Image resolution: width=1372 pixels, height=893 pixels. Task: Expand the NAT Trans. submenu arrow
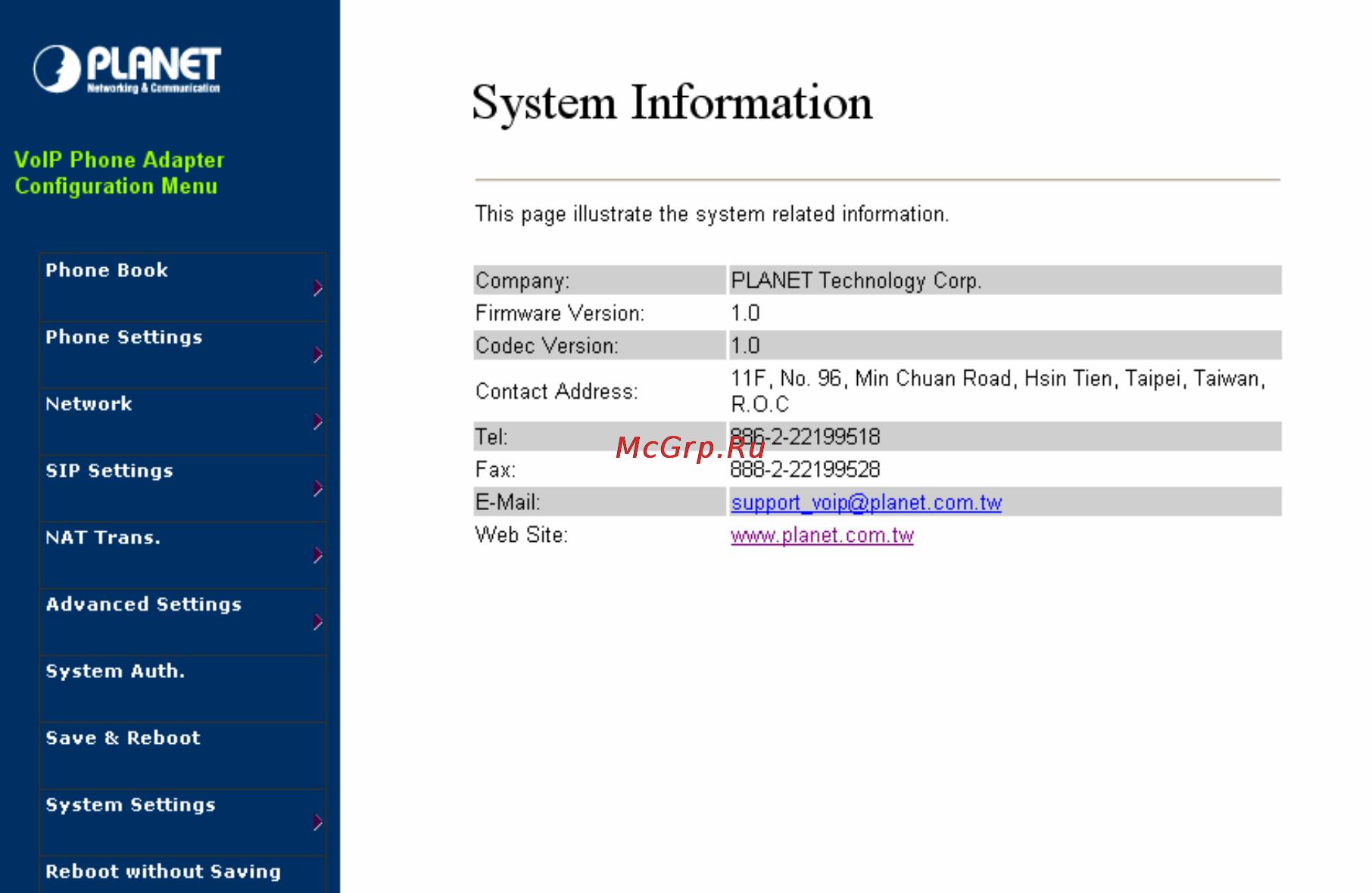pyautogui.click(x=318, y=555)
